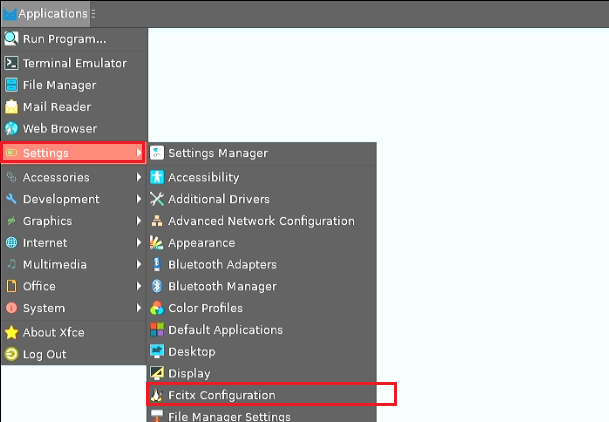Expand the Internet submenu arrow
Image resolution: width=609 pixels, height=422 pixels.
[139, 243]
